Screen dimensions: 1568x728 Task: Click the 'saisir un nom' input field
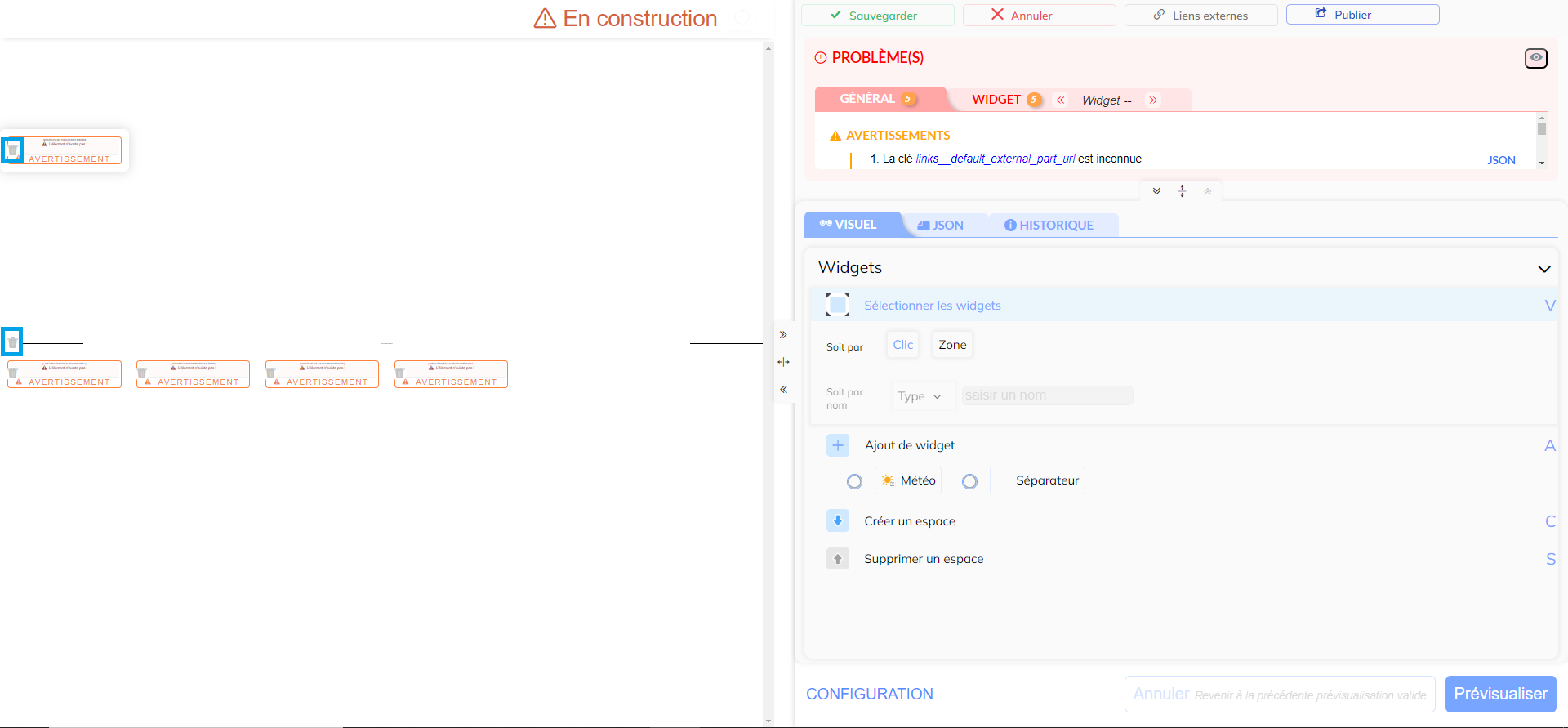click(1046, 395)
